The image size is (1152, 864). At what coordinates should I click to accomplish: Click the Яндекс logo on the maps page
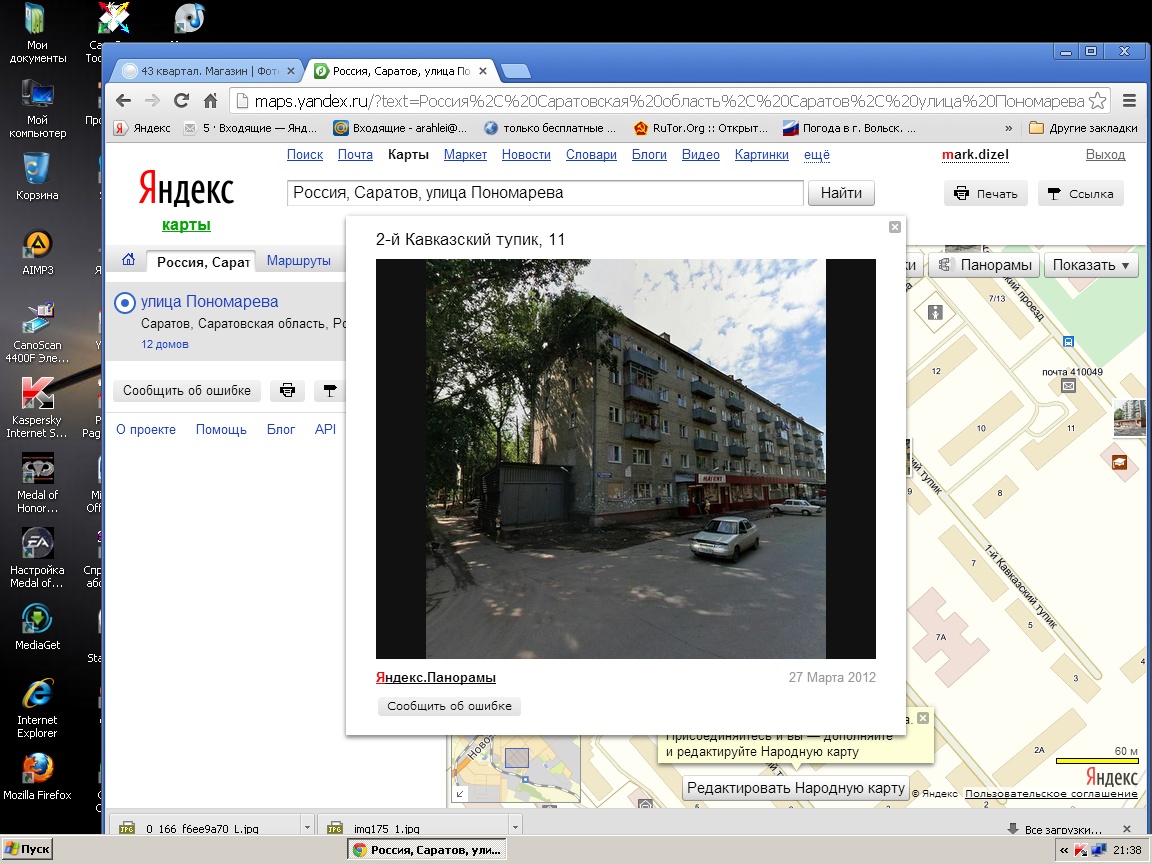186,188
